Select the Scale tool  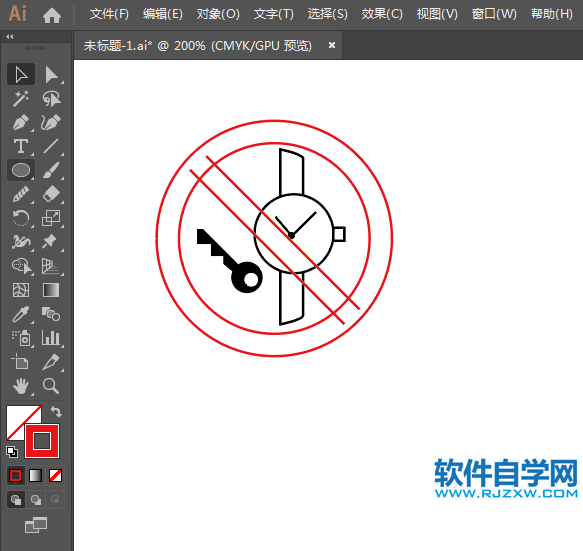tap(51, 218)
